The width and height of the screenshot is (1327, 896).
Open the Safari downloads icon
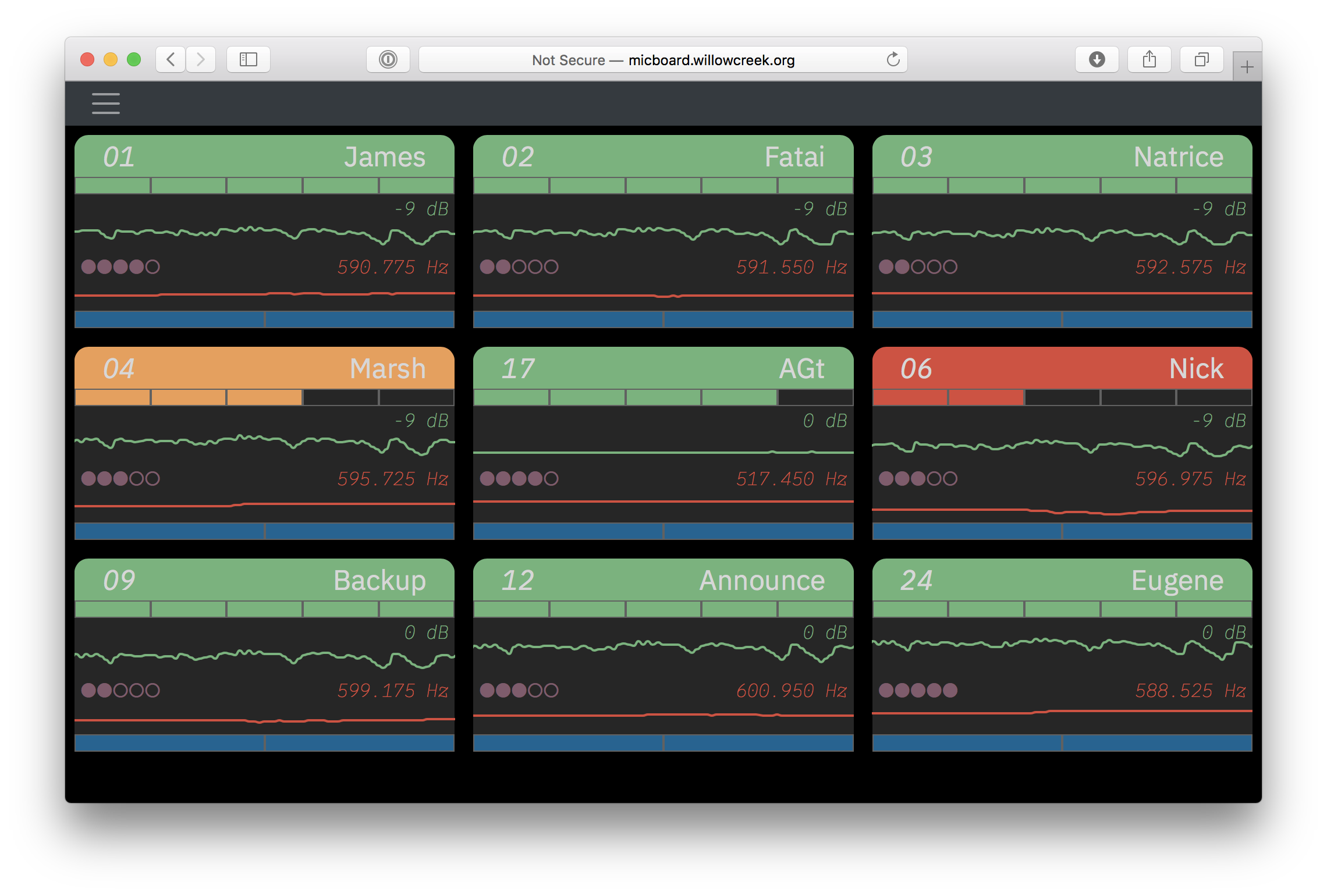[1097, 59]
